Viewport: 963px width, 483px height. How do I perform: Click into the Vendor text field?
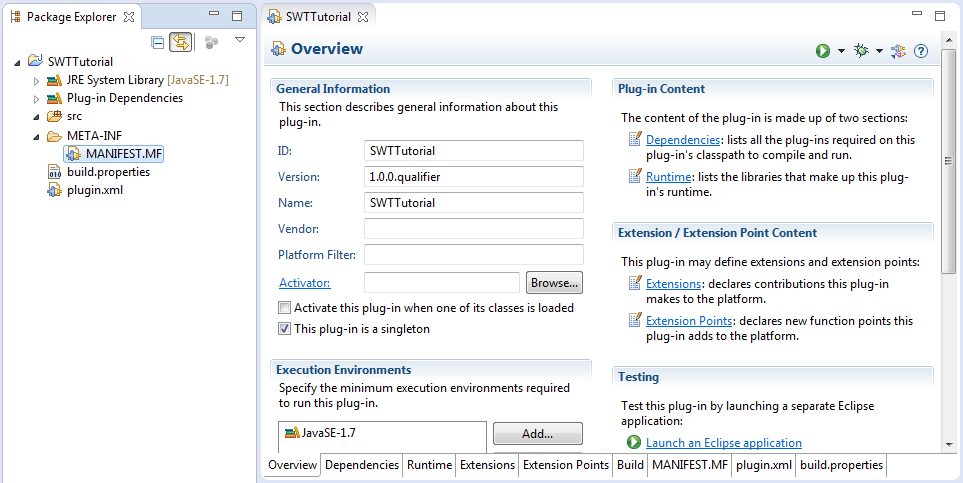pos(474,229)
